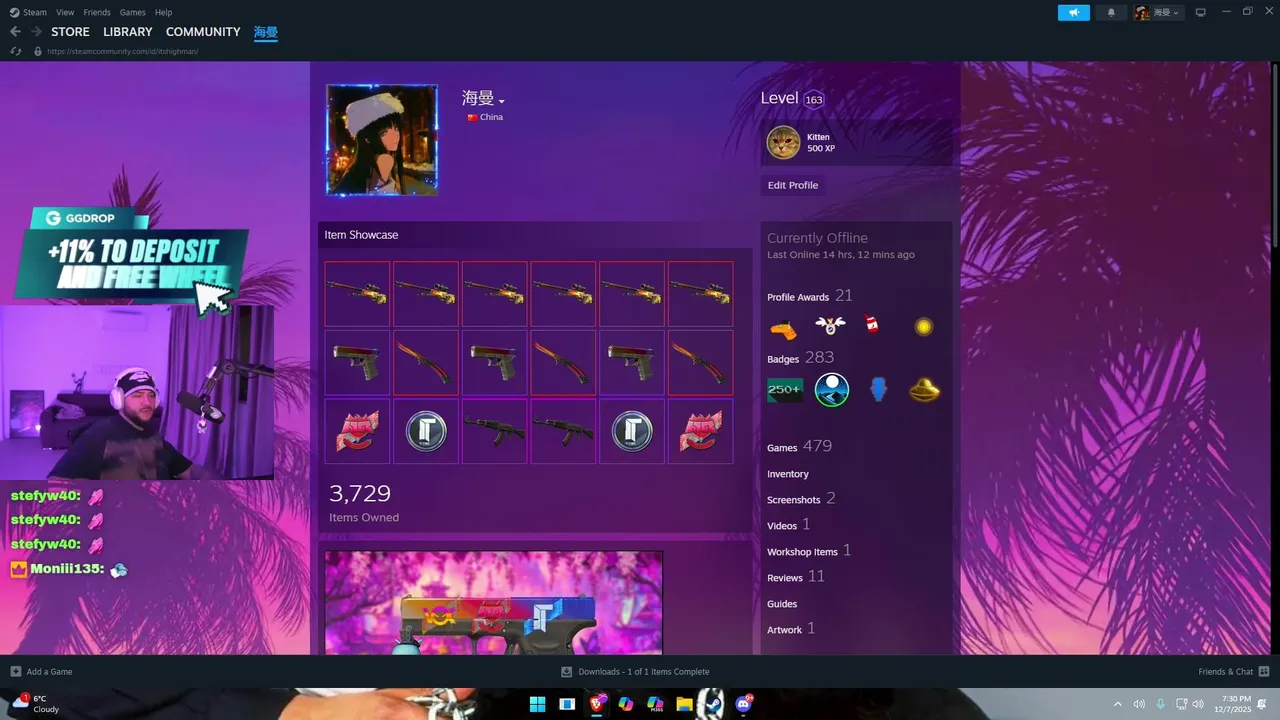
Task: Open the blue megaphone announcements button
Action: pyautogui.click(x=1073, y=12)
